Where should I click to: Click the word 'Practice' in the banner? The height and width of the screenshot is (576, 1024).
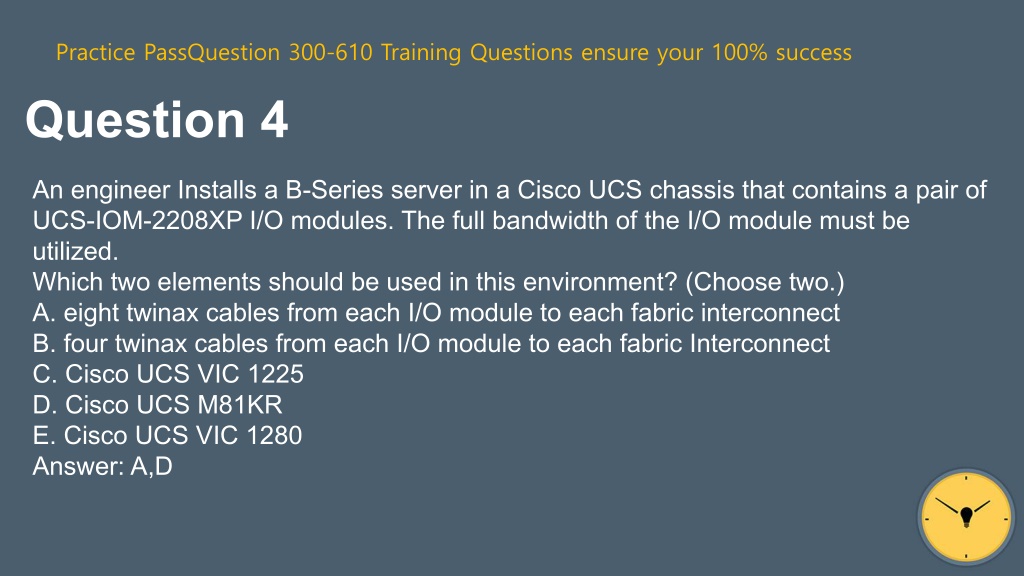tap(95, 52)
